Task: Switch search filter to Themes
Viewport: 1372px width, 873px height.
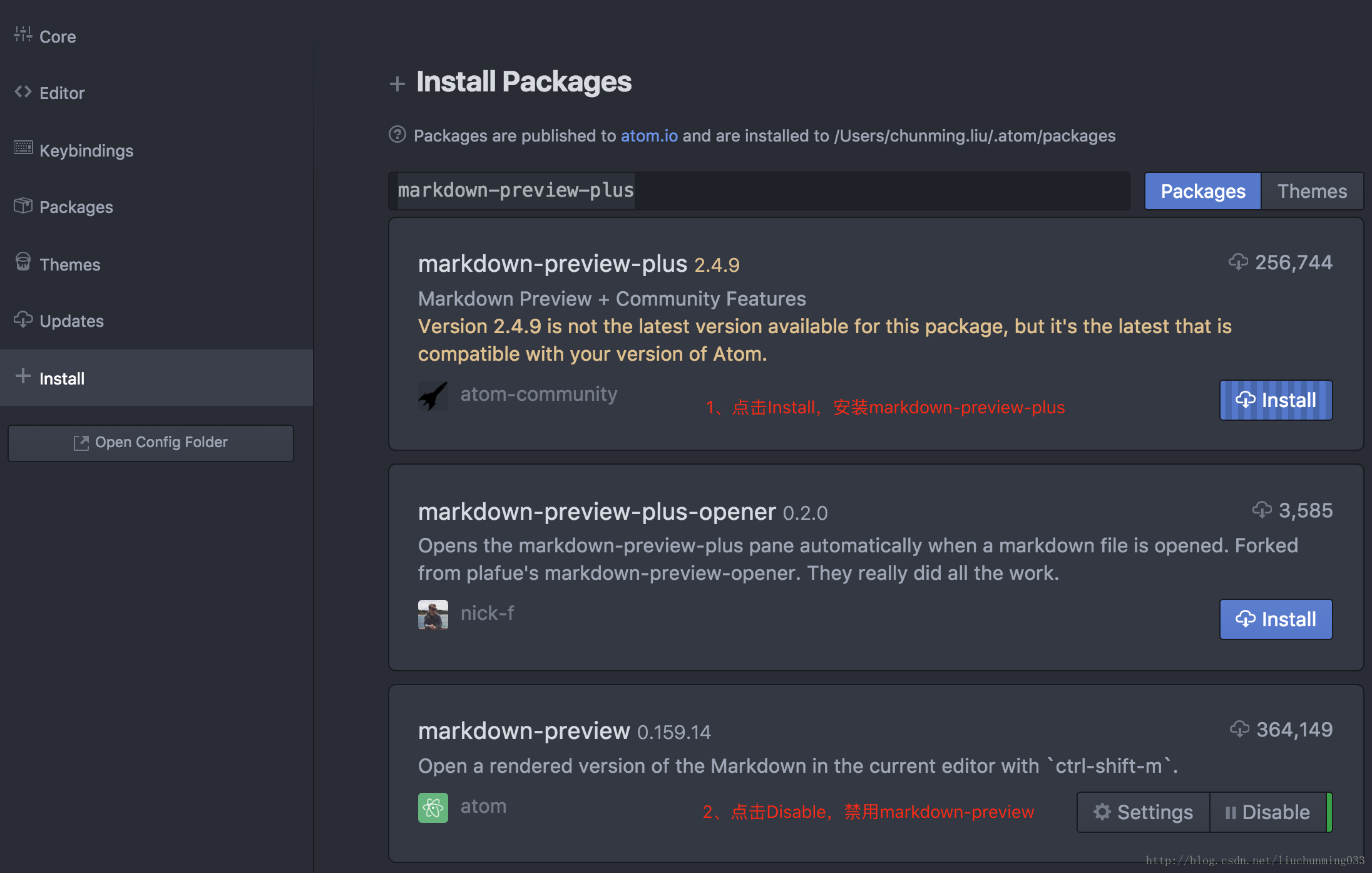Action: (x=1312, y=191)
